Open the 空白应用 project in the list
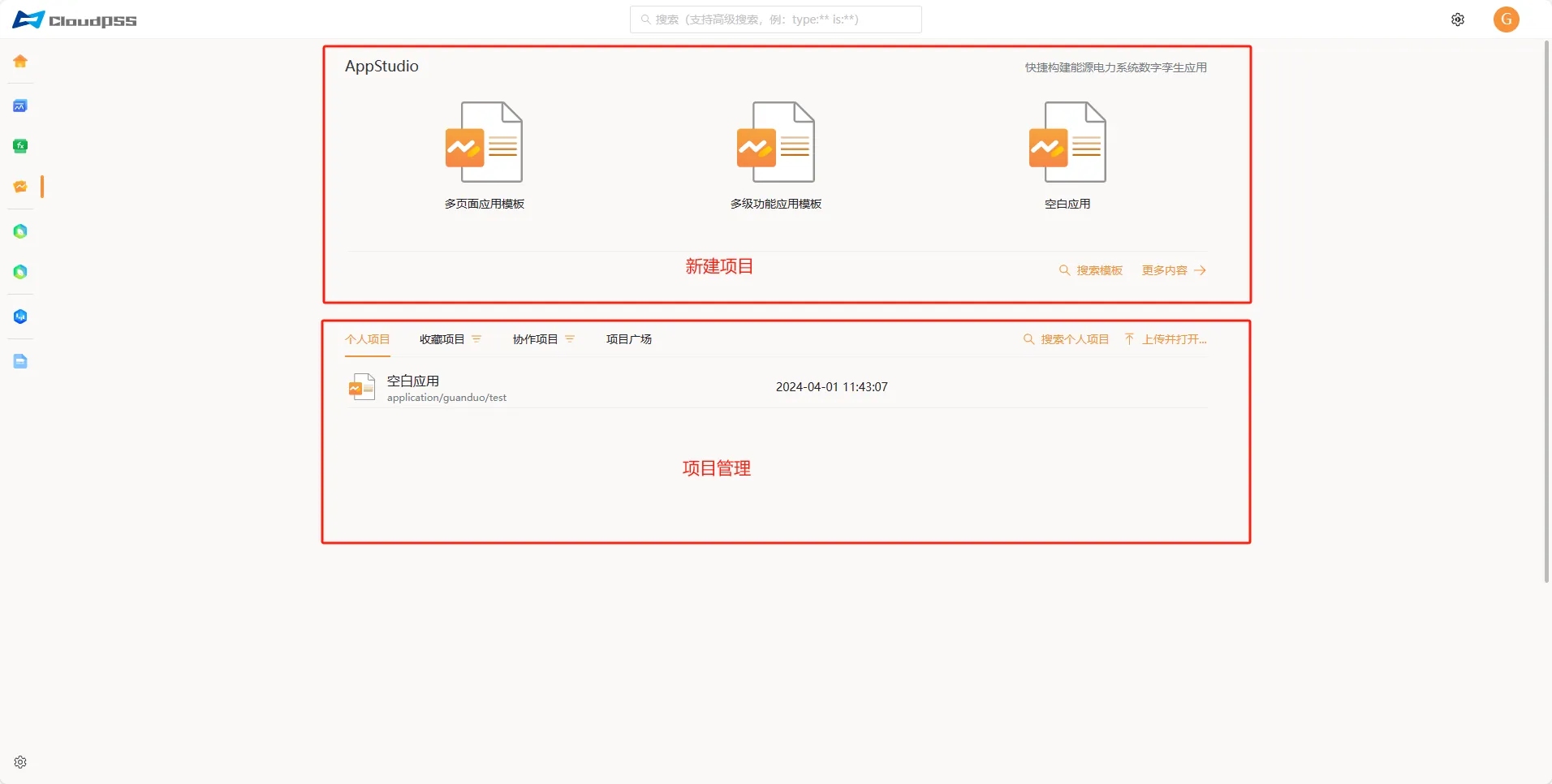The height and width of the screenshot is (784, 1552). coord(413,381)
